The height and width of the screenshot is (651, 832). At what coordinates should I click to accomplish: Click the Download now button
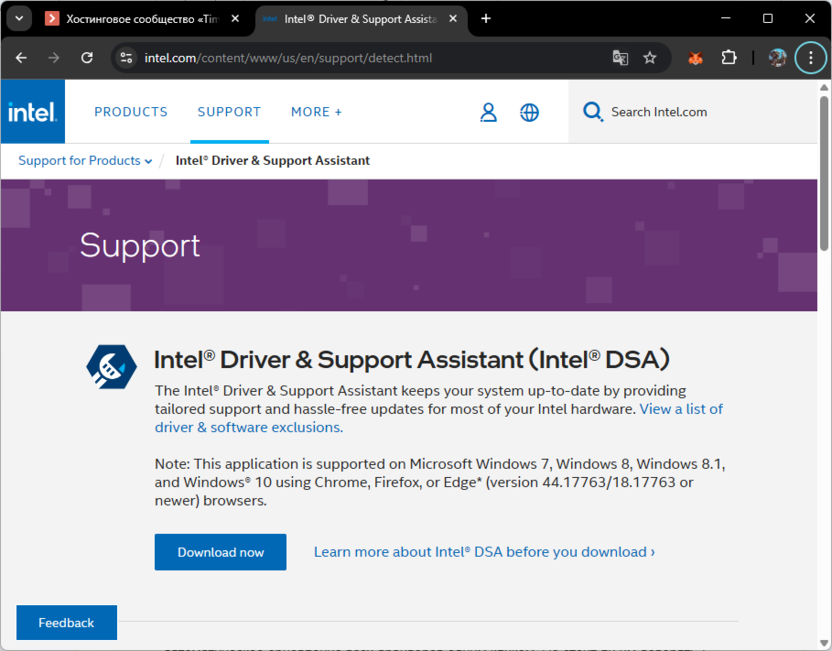point(220,552)
